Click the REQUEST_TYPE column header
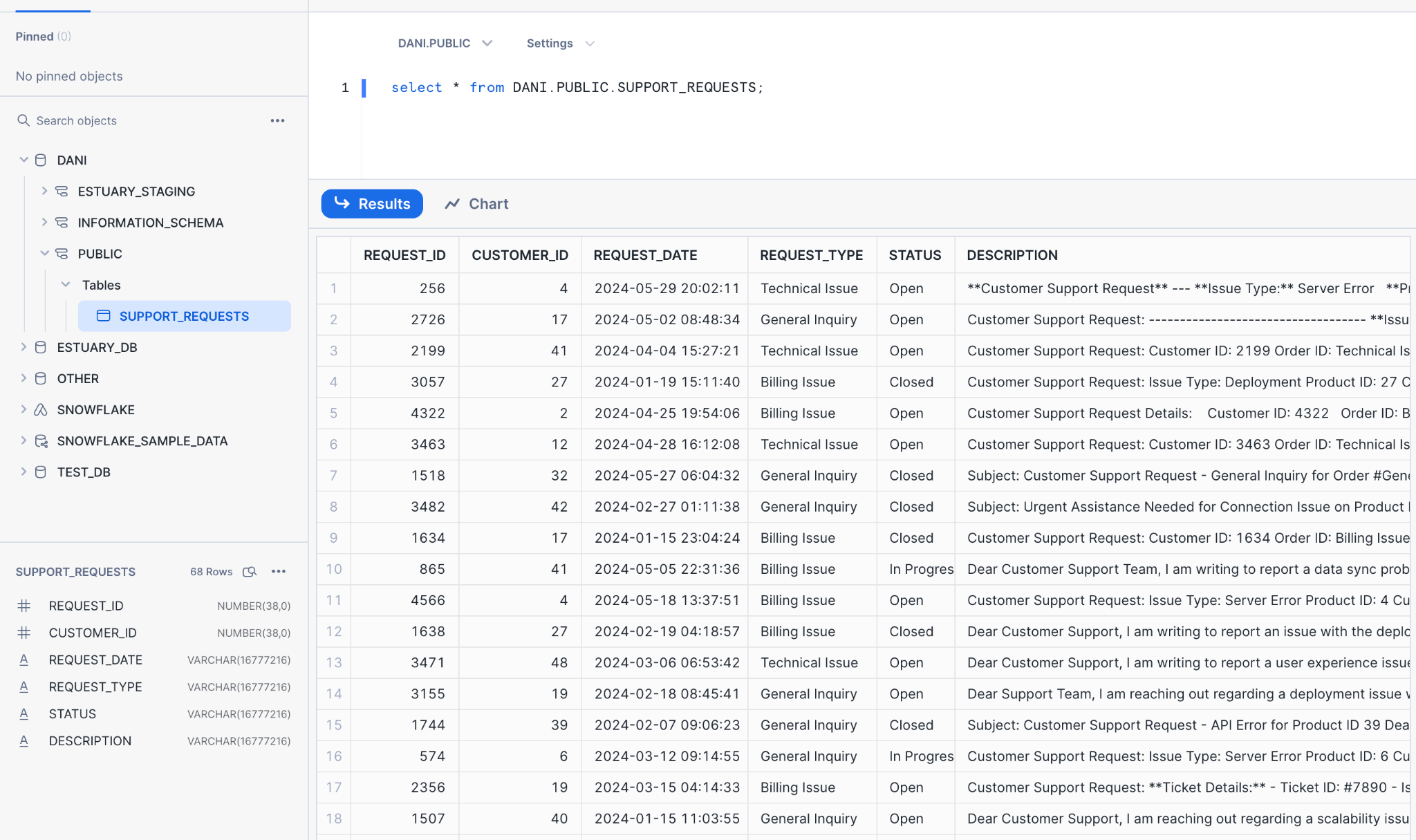The image size is (1416, 840). [812, 255]
